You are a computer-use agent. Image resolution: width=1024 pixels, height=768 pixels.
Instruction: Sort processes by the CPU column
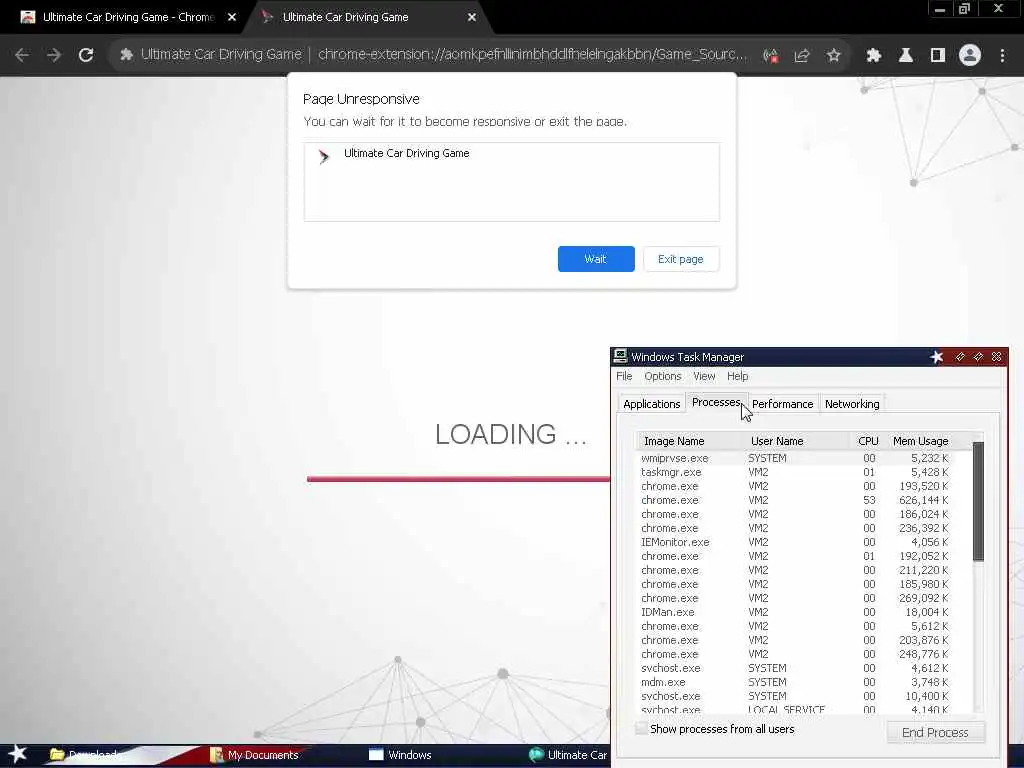(x=867, y=441)
